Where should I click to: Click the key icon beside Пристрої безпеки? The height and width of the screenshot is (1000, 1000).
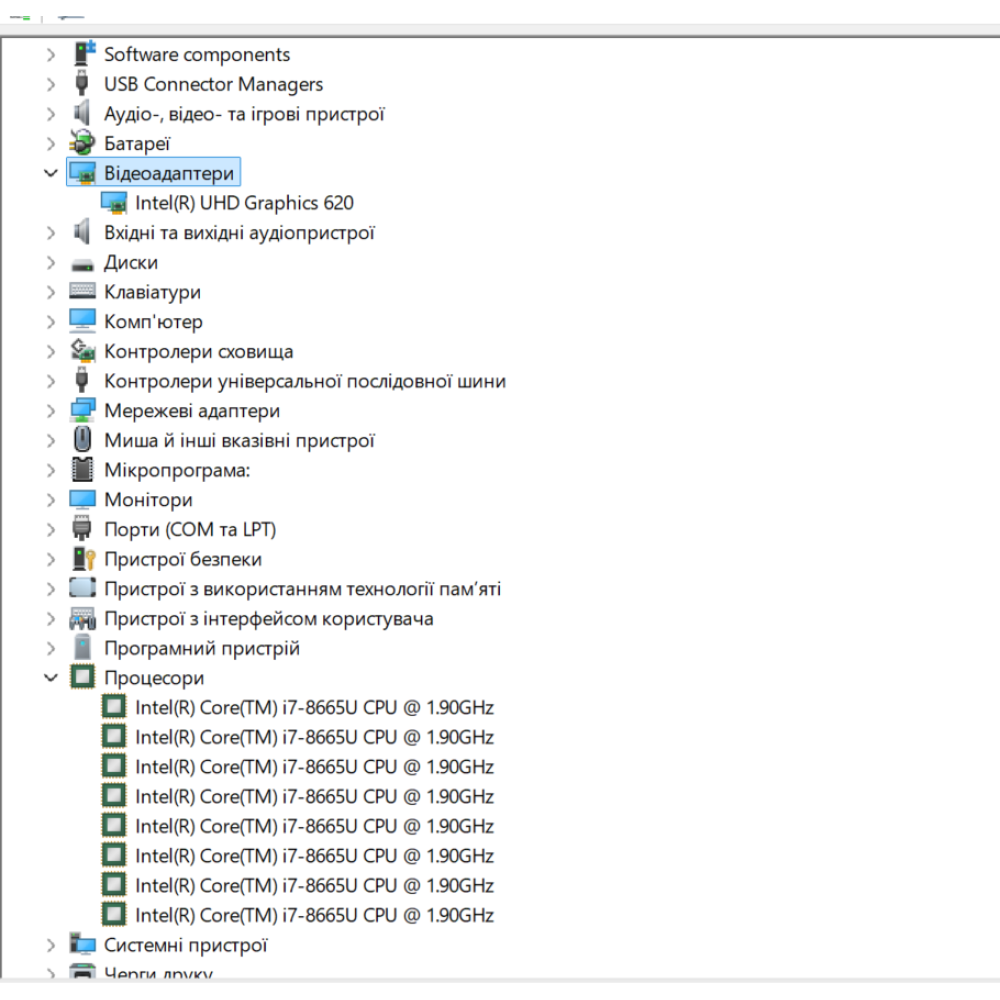click(82, 559)
